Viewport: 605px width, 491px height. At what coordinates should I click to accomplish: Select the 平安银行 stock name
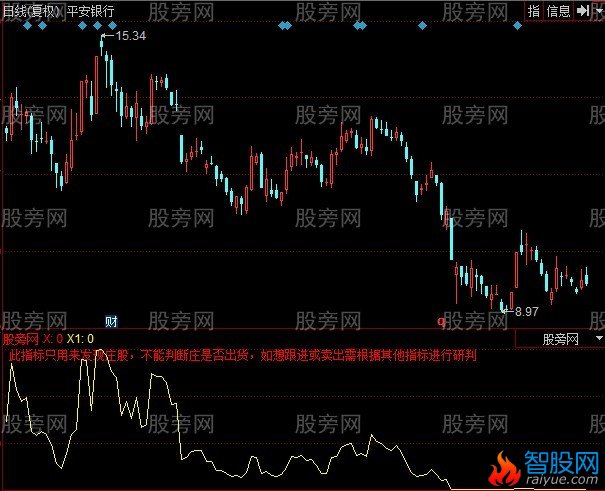(90, 11)
